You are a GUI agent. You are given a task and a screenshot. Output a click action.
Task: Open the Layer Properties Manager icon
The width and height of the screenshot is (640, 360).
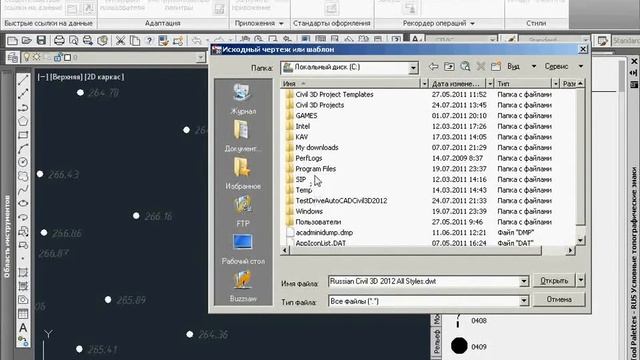13,58
